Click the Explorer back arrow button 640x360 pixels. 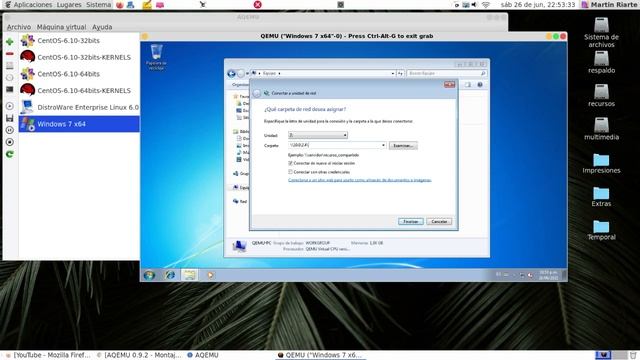click(x=231, y=73)
